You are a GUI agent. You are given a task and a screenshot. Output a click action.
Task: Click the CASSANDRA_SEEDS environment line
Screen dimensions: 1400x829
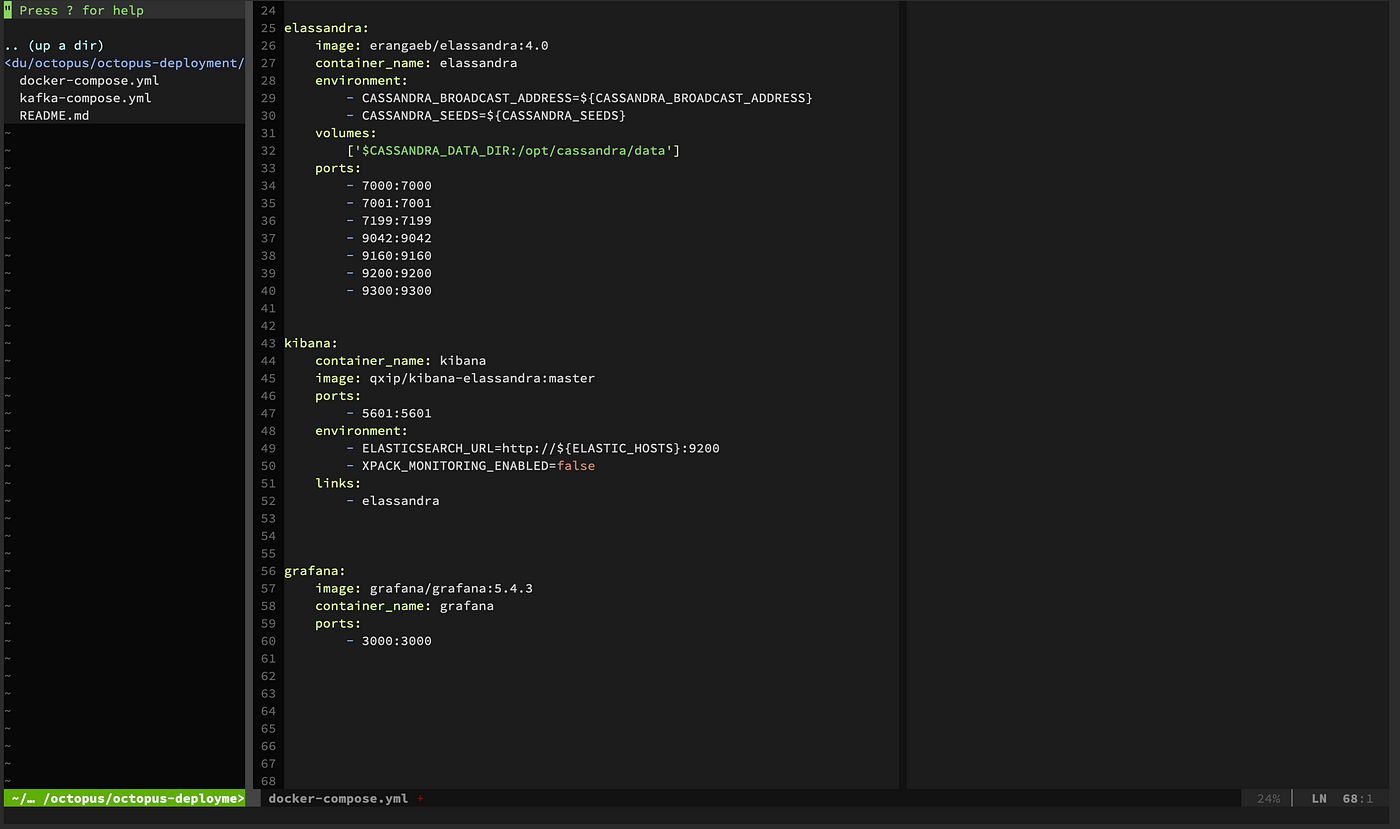486,116
